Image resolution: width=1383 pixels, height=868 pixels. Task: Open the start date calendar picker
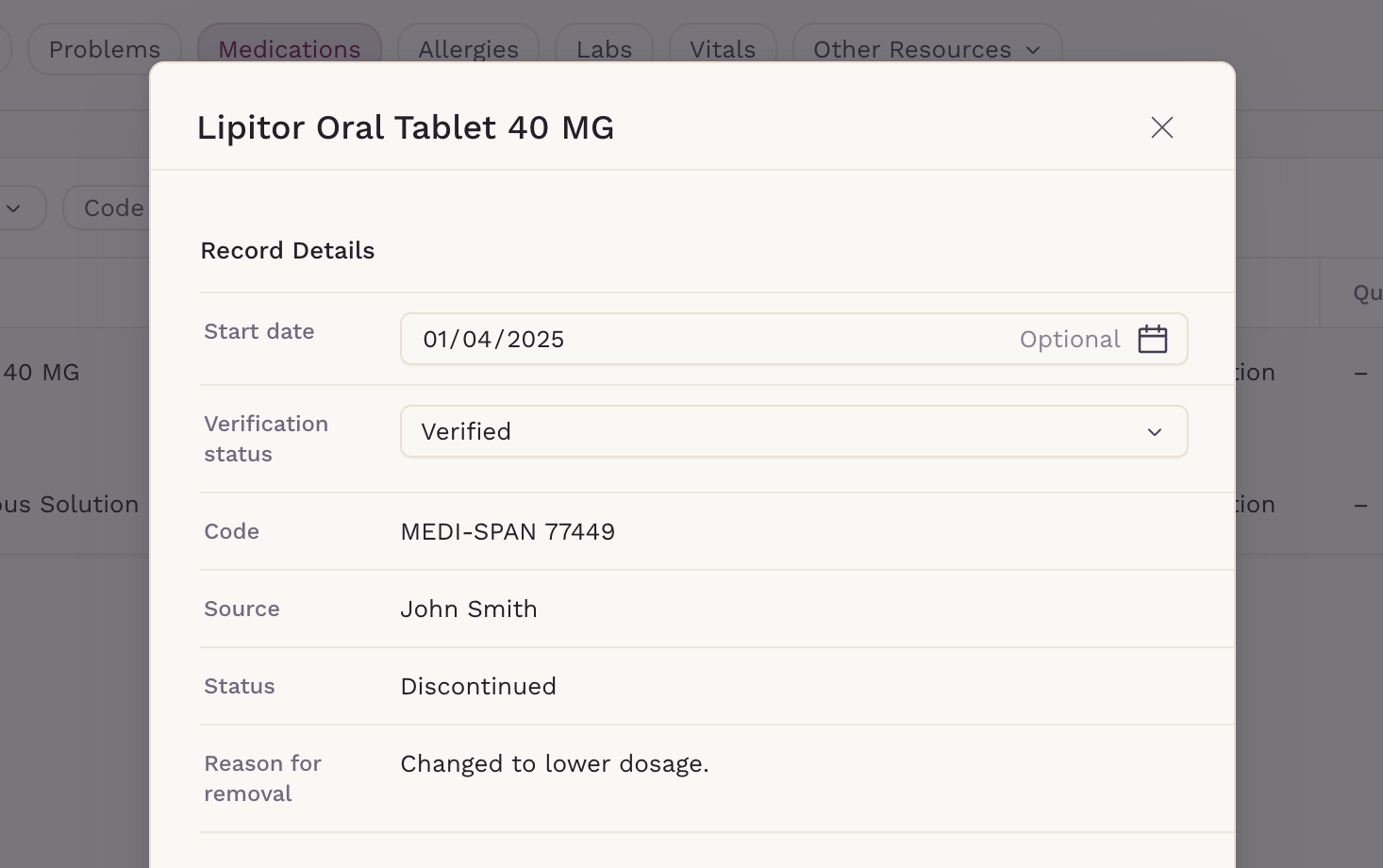[x=1152, y=339]
